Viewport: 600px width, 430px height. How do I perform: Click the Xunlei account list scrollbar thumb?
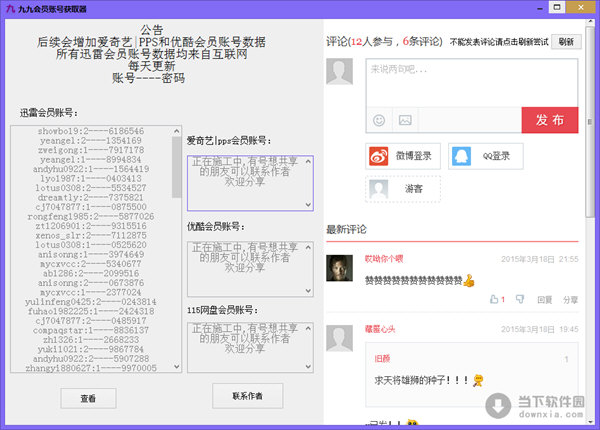pos(176,167)
